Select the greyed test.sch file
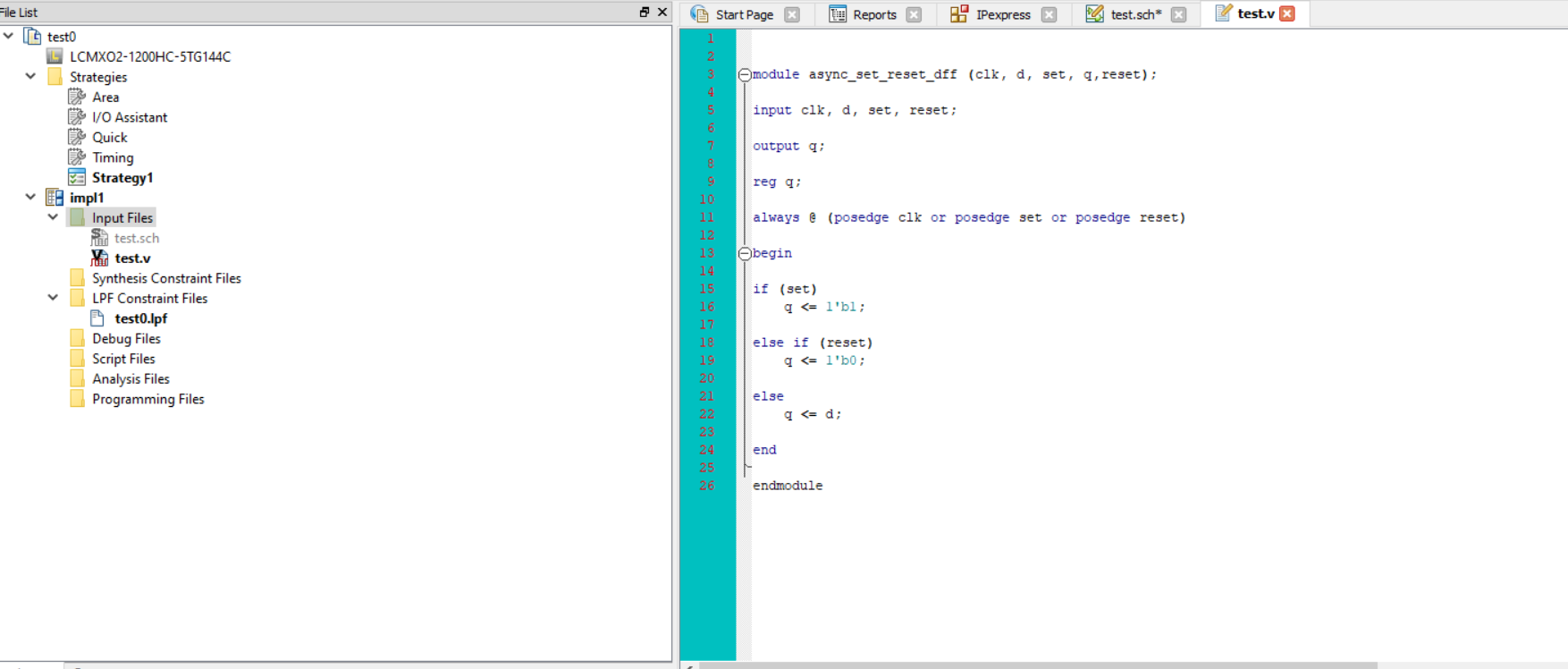This screenshot has height=669, width=1568. click(x=136, y=238)
